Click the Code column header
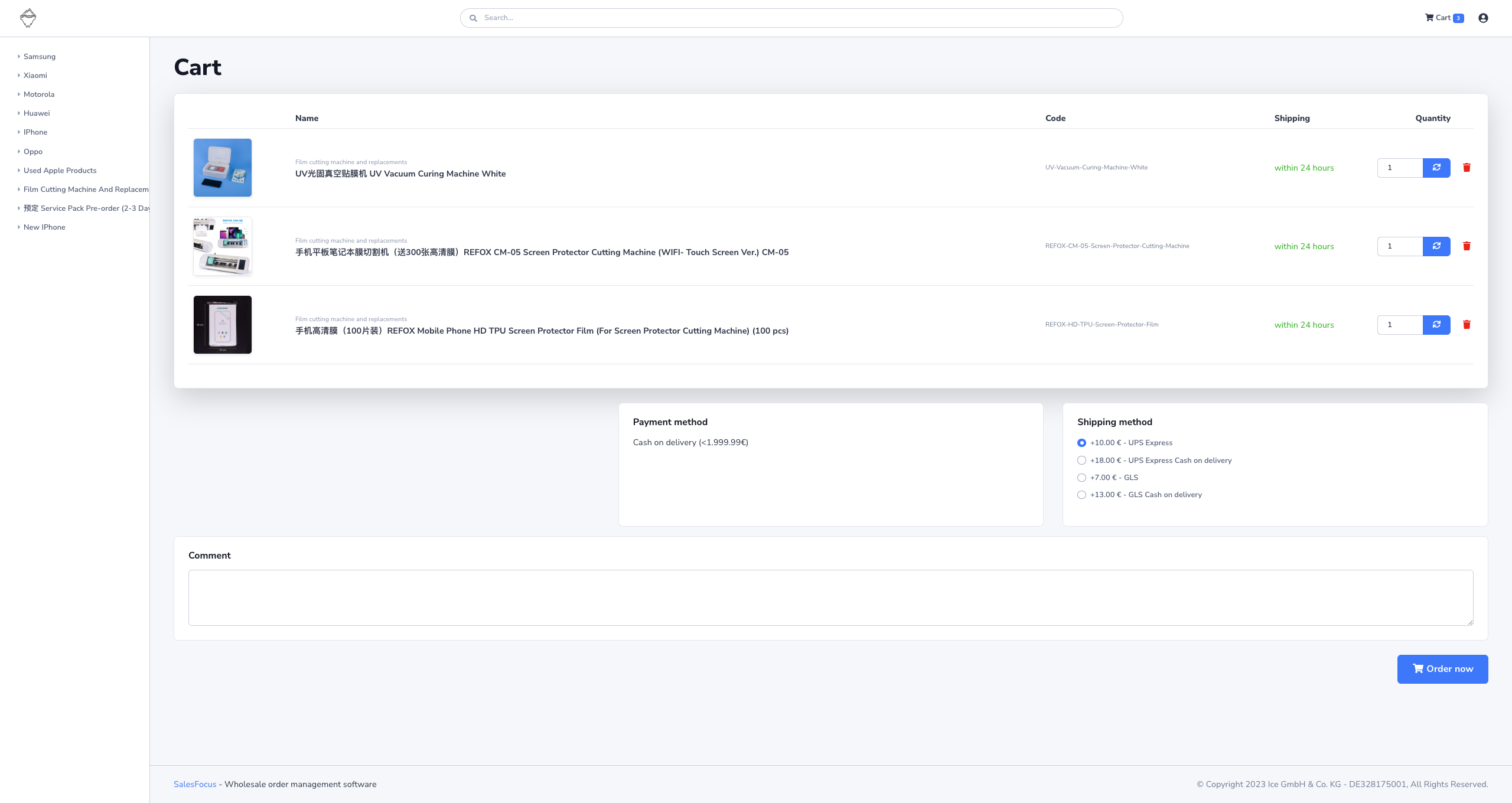1512x803 pixels. click(1055, 118)
